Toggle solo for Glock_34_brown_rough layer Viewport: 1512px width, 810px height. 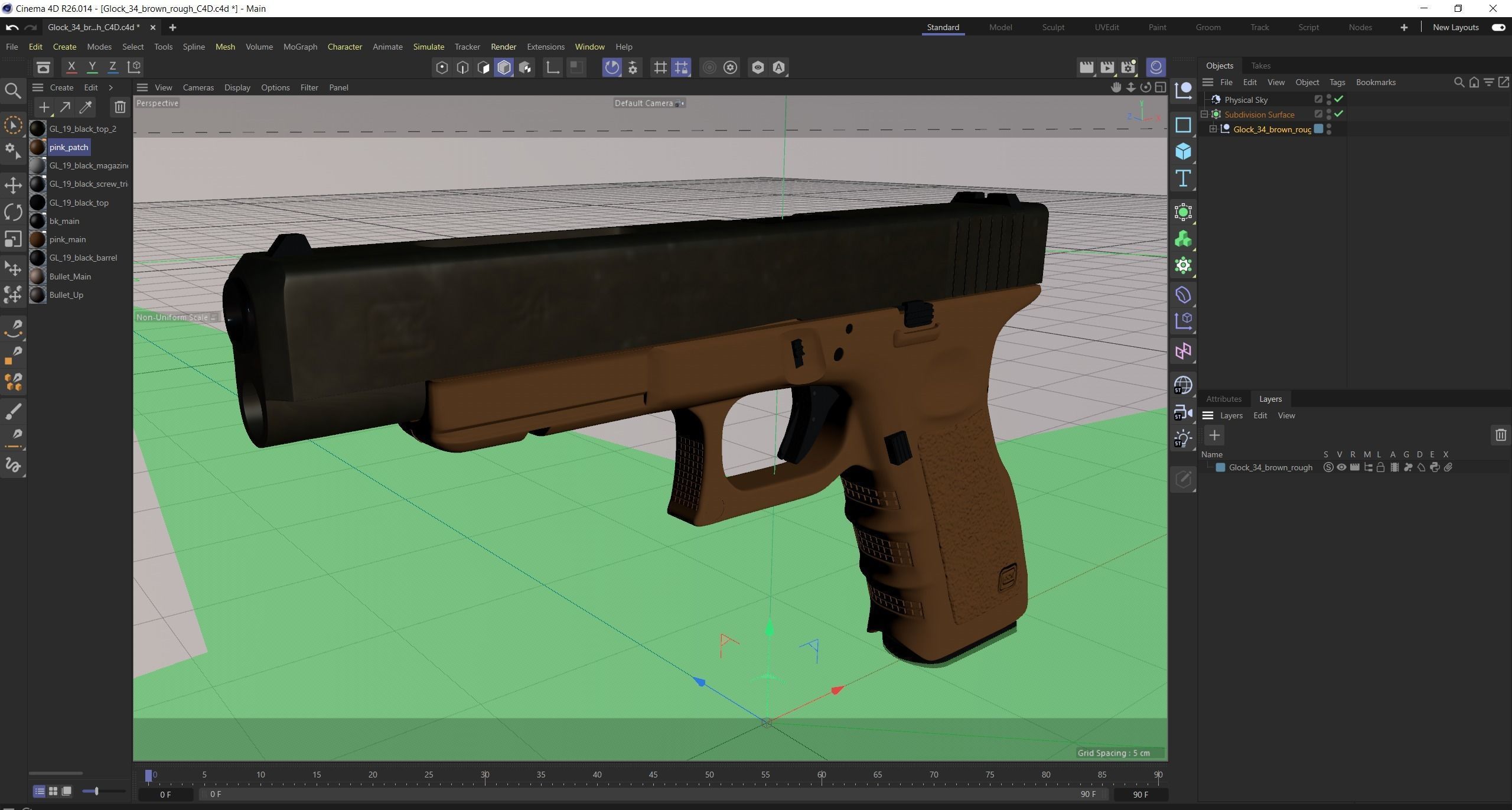[1328, 467]
